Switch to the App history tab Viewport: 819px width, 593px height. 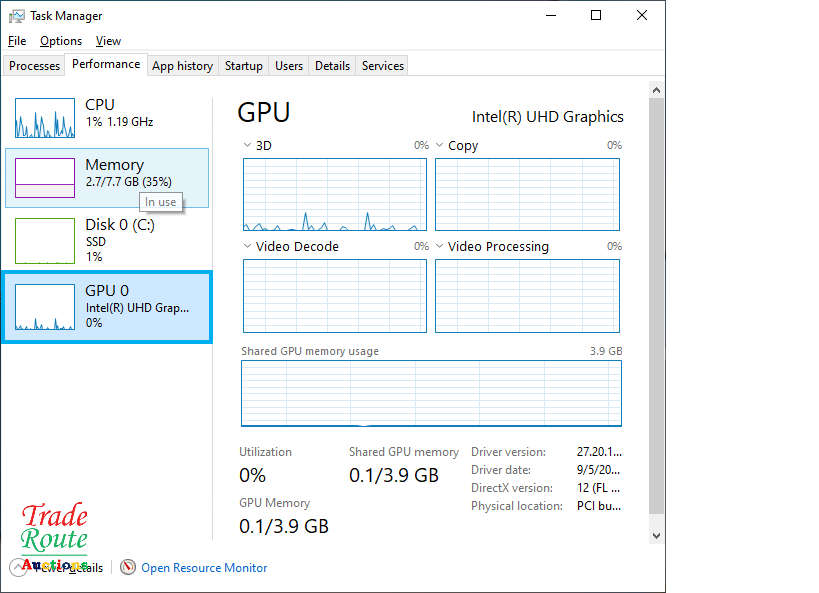[x=182, y=66]
